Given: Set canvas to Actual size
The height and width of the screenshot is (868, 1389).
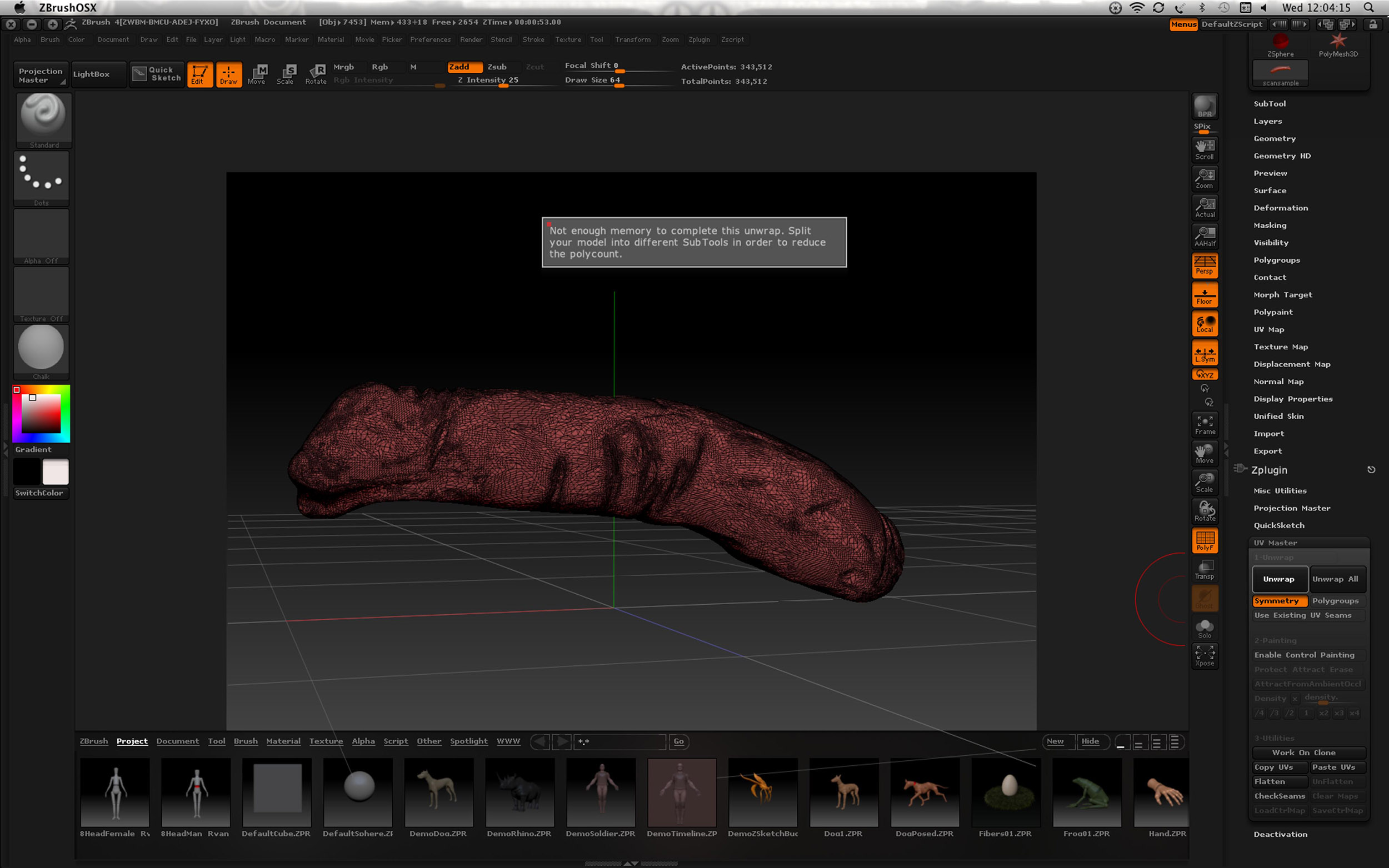Looking at the screenshot, I should tap(1205, 207).
